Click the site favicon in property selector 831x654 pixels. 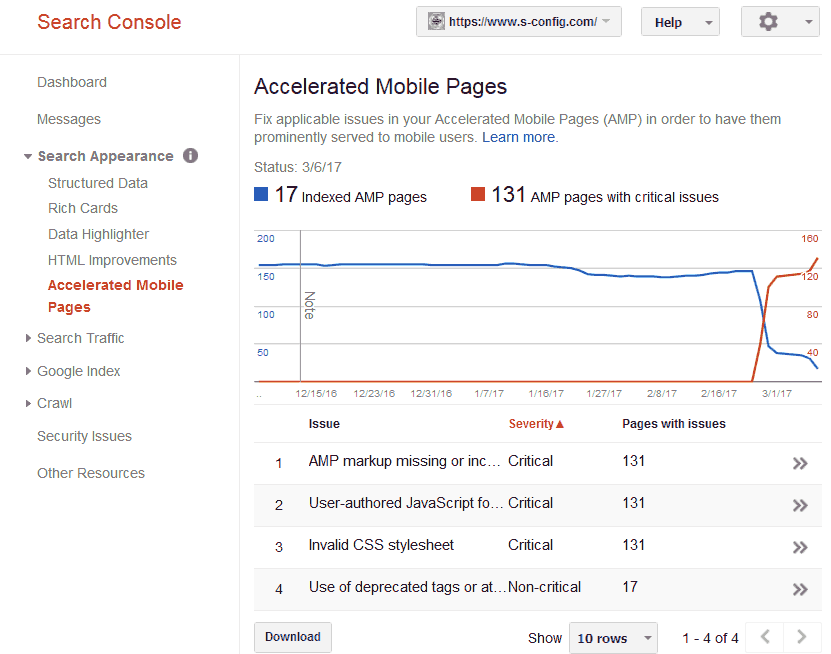point(436,22)
